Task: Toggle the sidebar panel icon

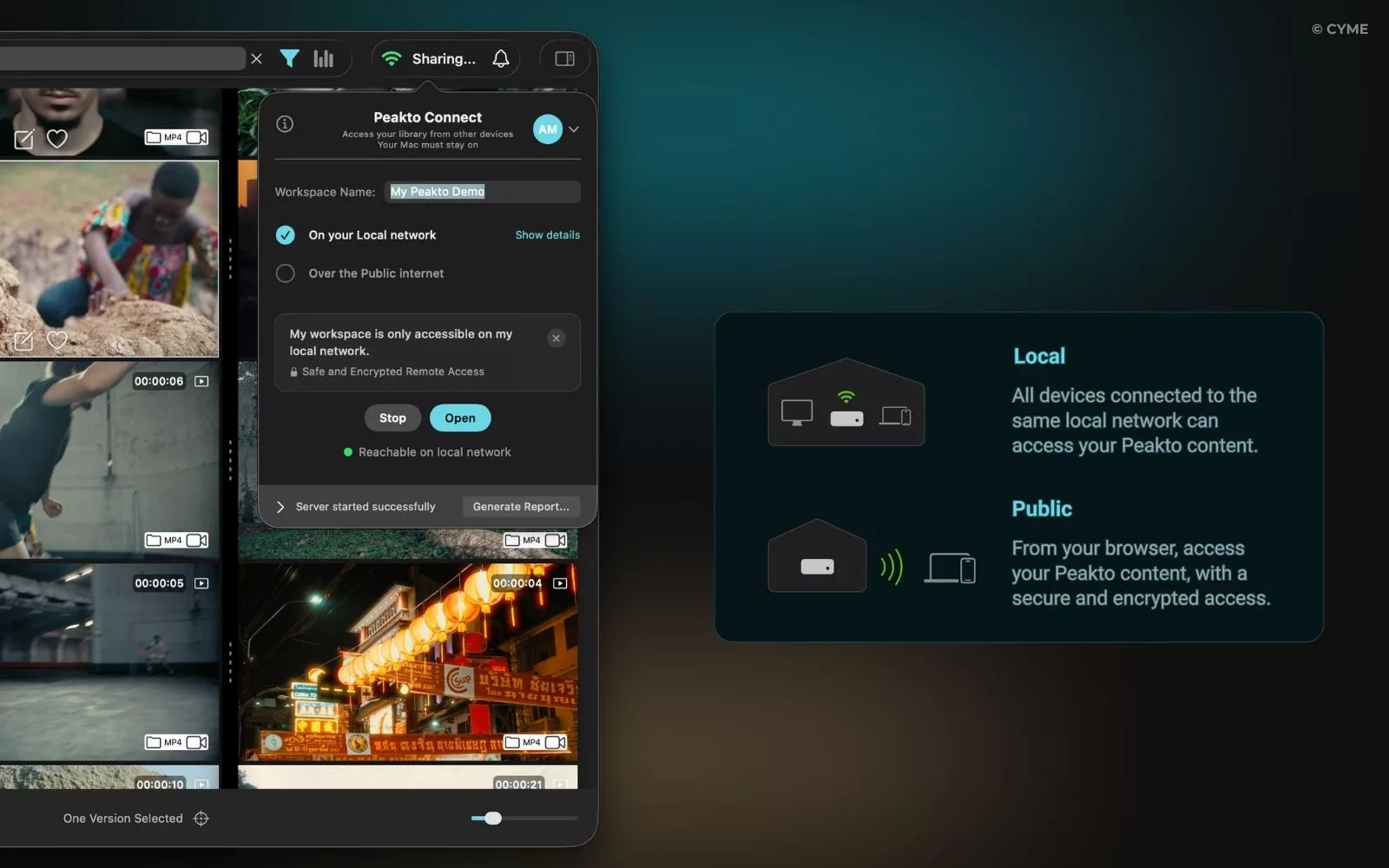Action: [x=564, y=58]
